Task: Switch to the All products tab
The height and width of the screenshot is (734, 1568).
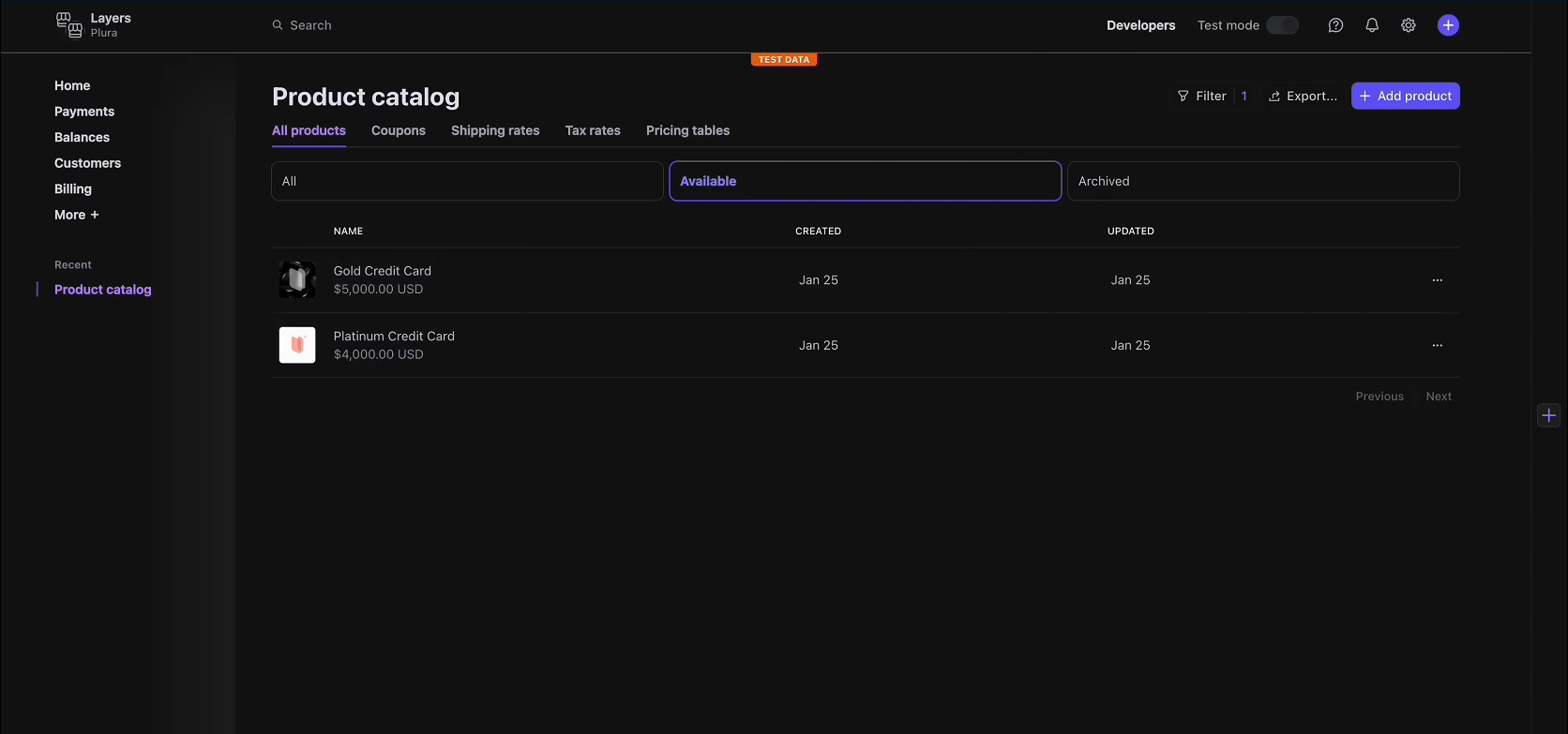Action: coord(309,130)
